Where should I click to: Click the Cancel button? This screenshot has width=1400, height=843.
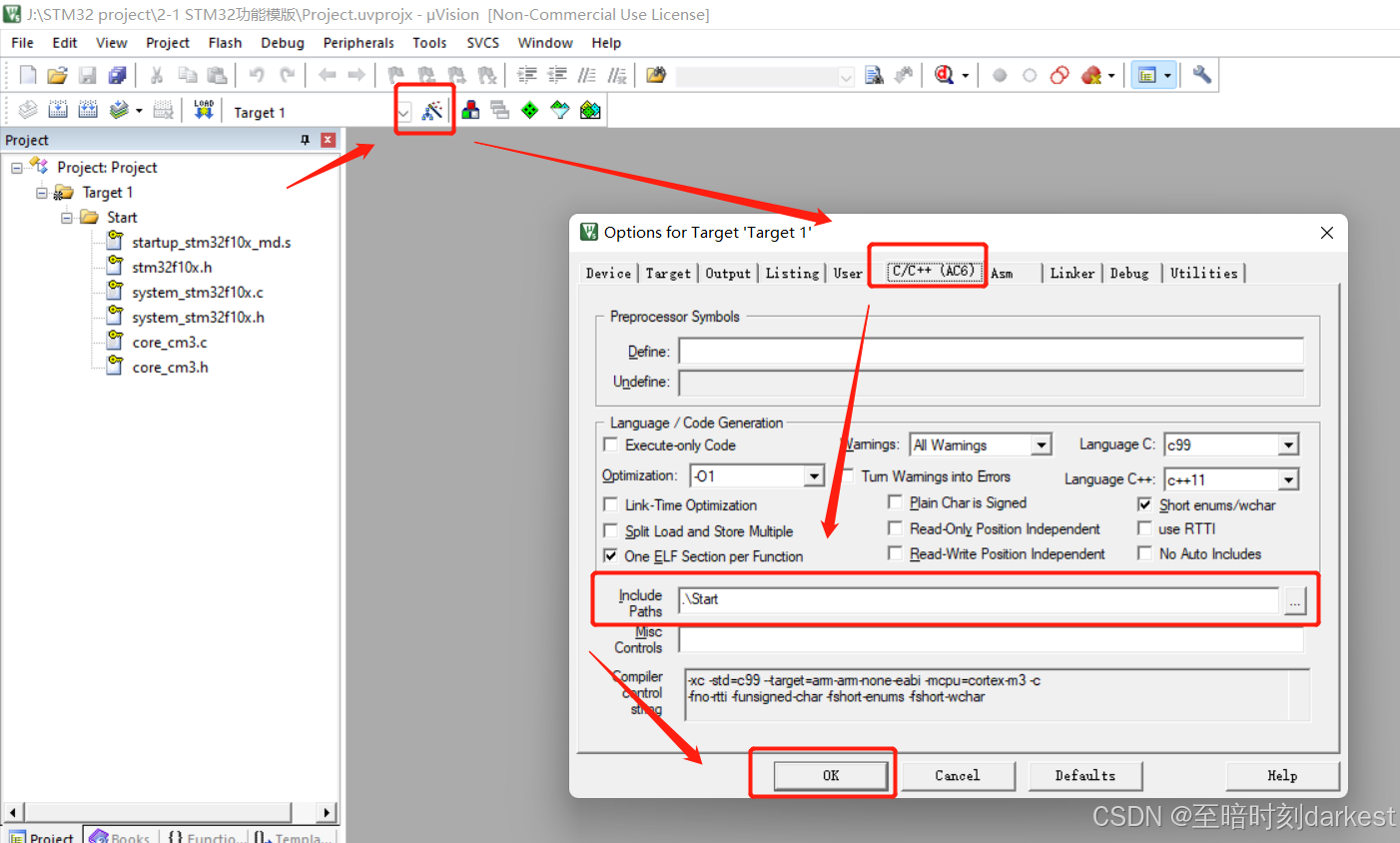point(958,775)
